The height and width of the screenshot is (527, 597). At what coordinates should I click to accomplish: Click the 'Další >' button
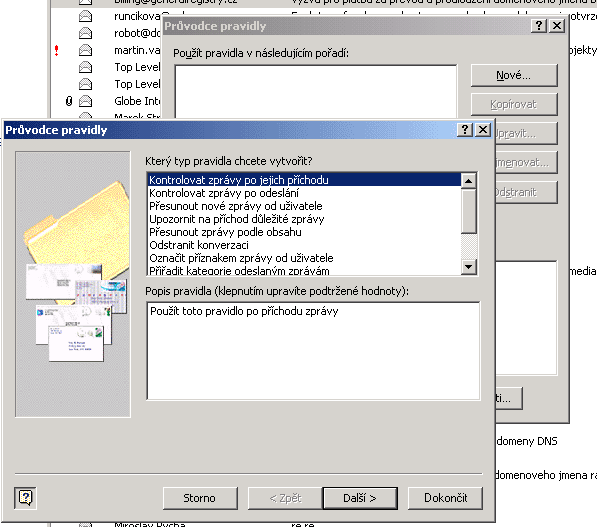360,498
